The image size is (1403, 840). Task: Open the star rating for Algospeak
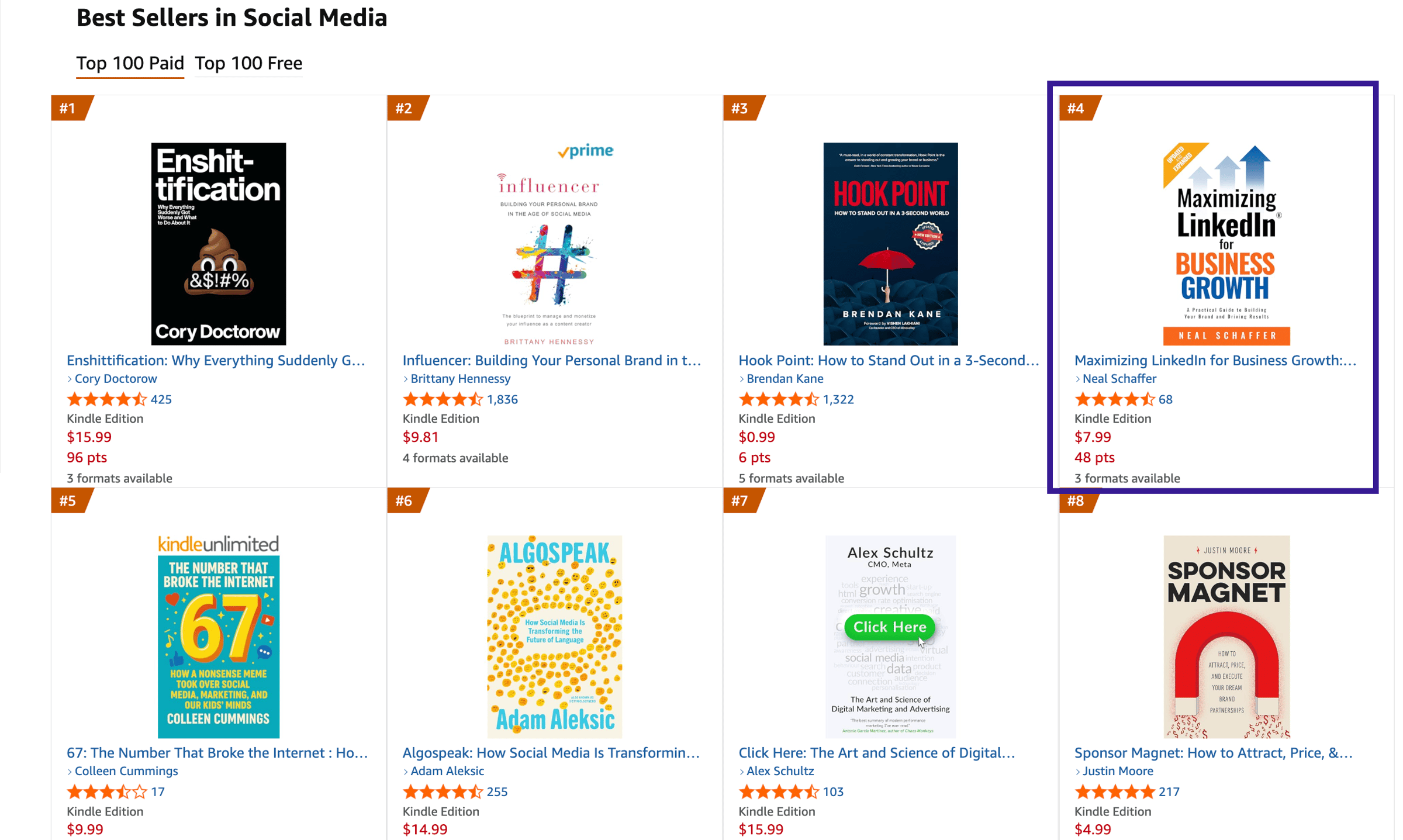(443, 792)
